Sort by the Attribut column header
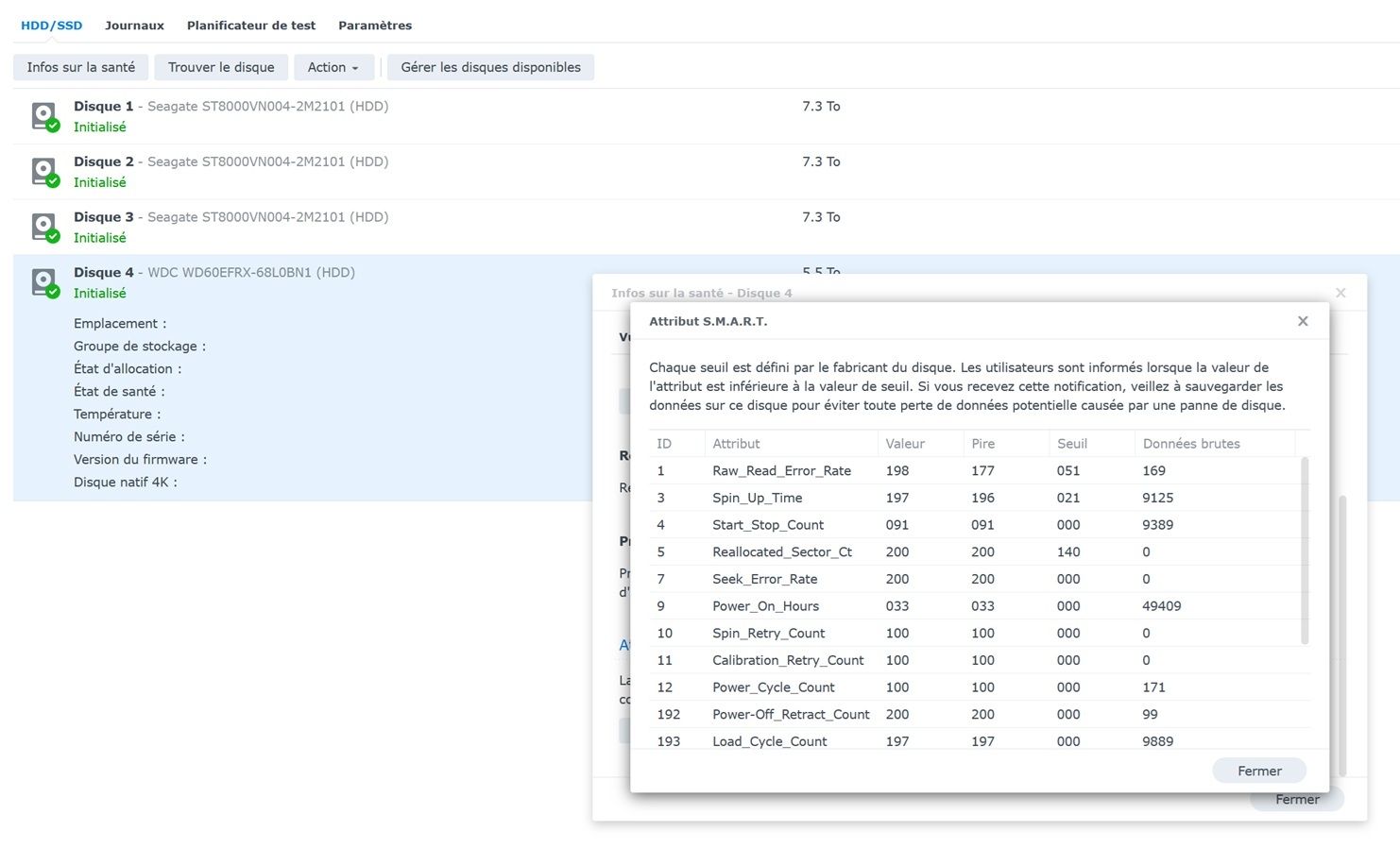The height and width of the screenshot is (848, 1400). (x=791, y=444)
